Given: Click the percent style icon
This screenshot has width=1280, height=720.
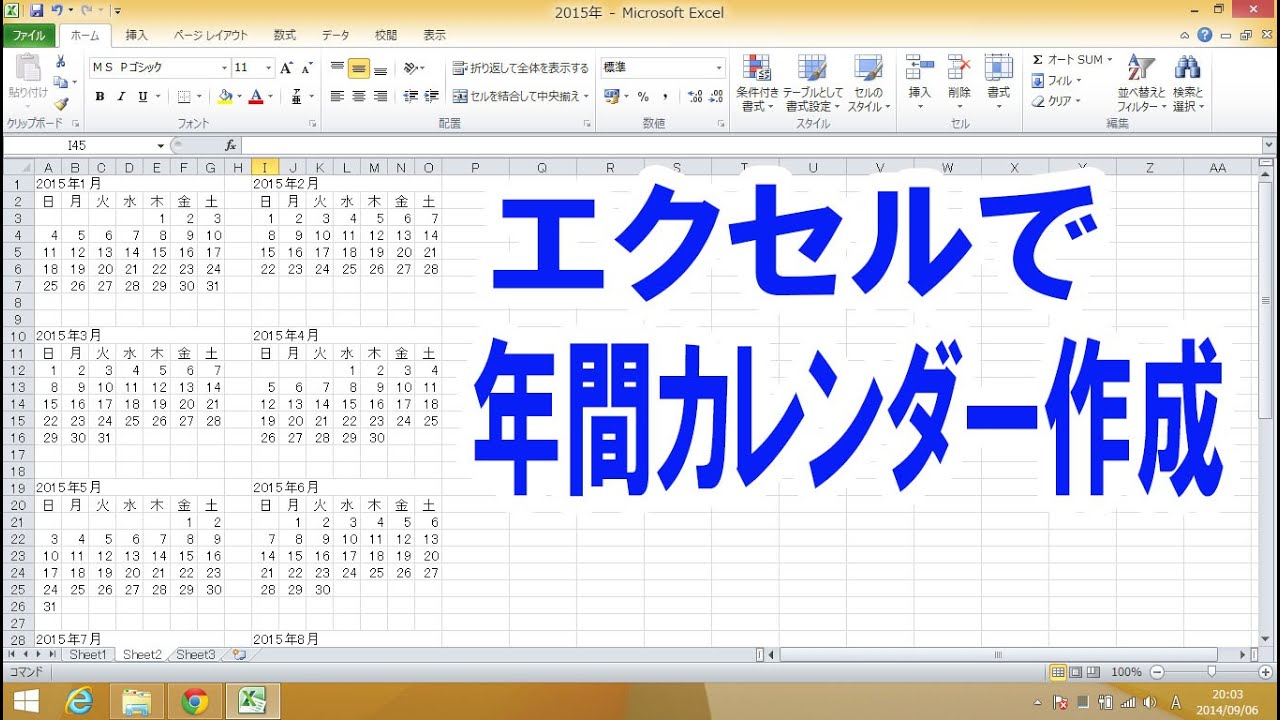Looking at the screenshot, I should pyautogui.click(x=643, y=97).
